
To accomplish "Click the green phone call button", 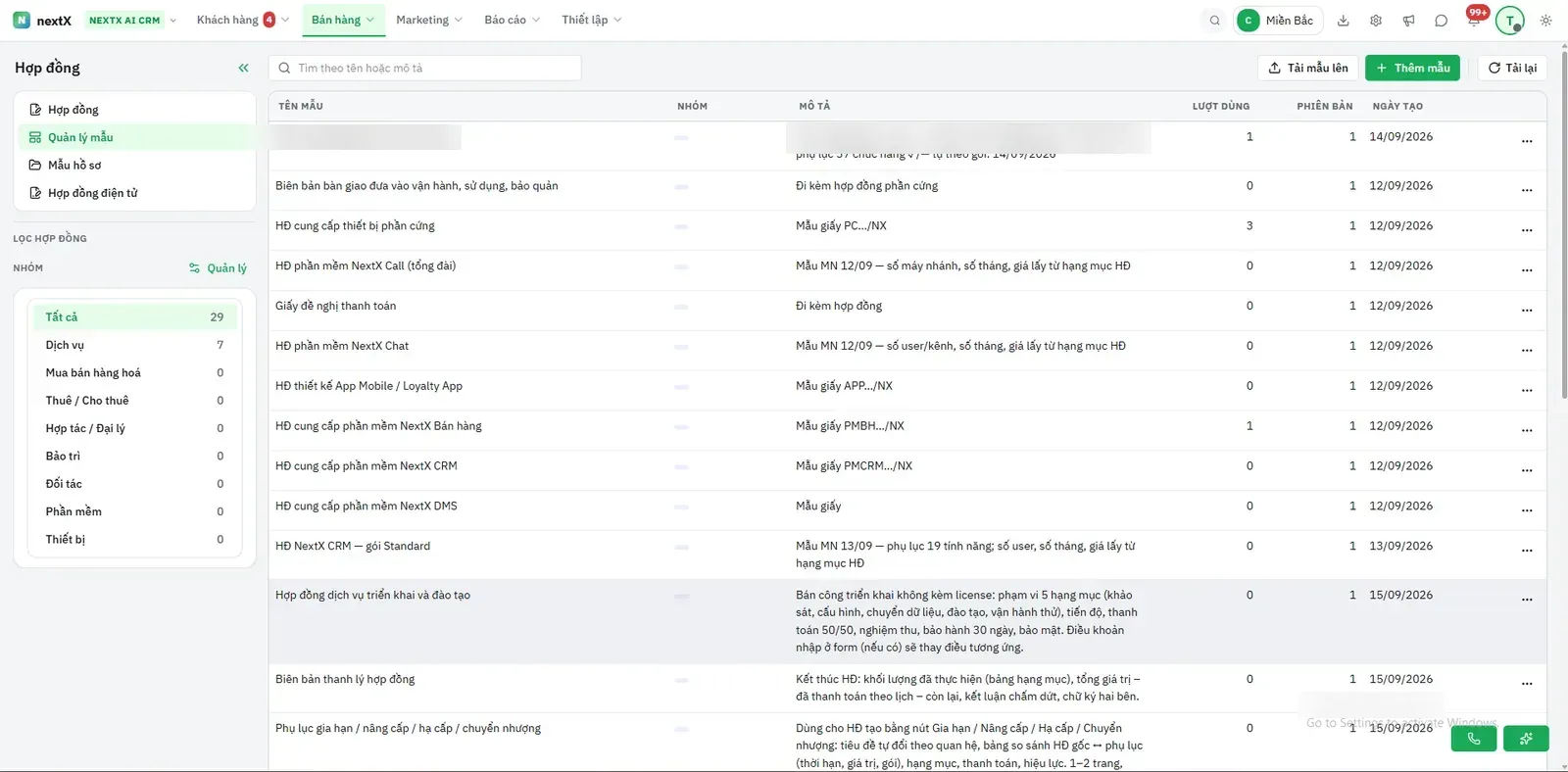I will point(1473,739).
